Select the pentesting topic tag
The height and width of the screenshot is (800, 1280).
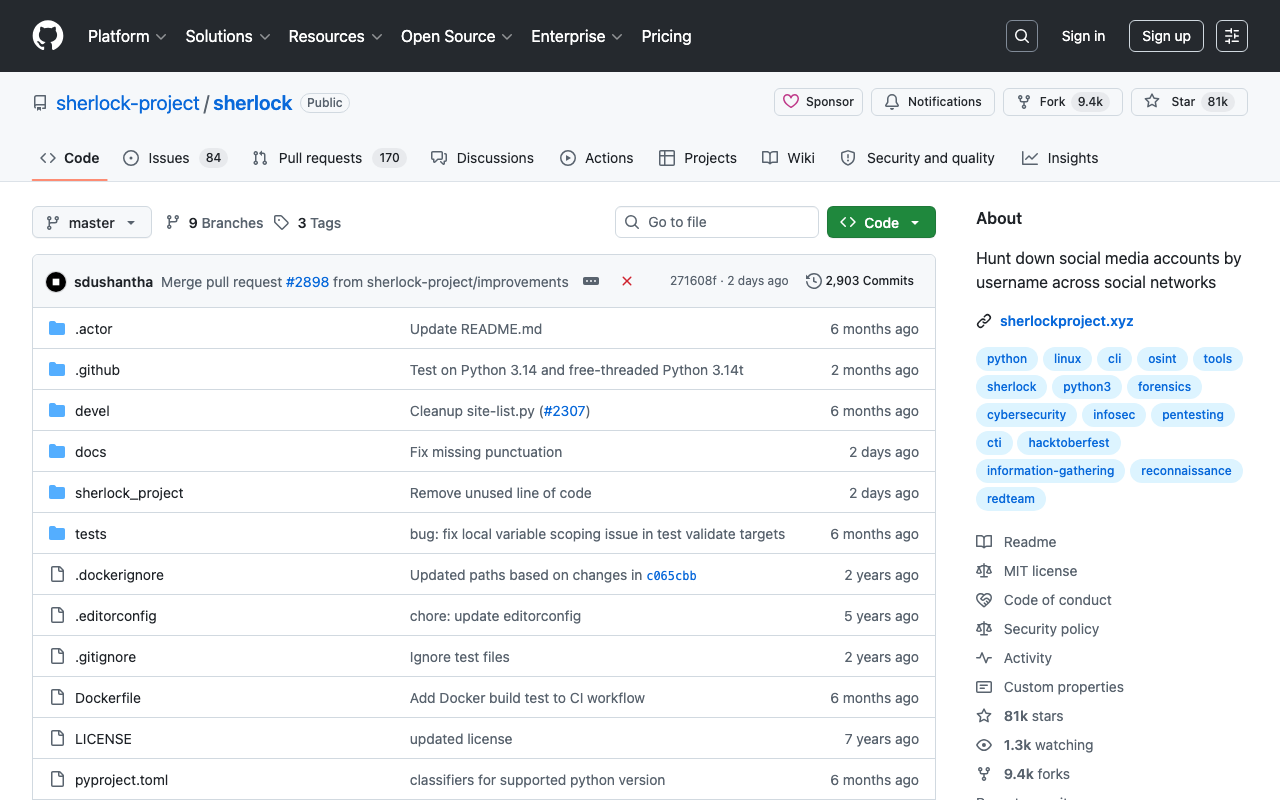click(1193, 415)
